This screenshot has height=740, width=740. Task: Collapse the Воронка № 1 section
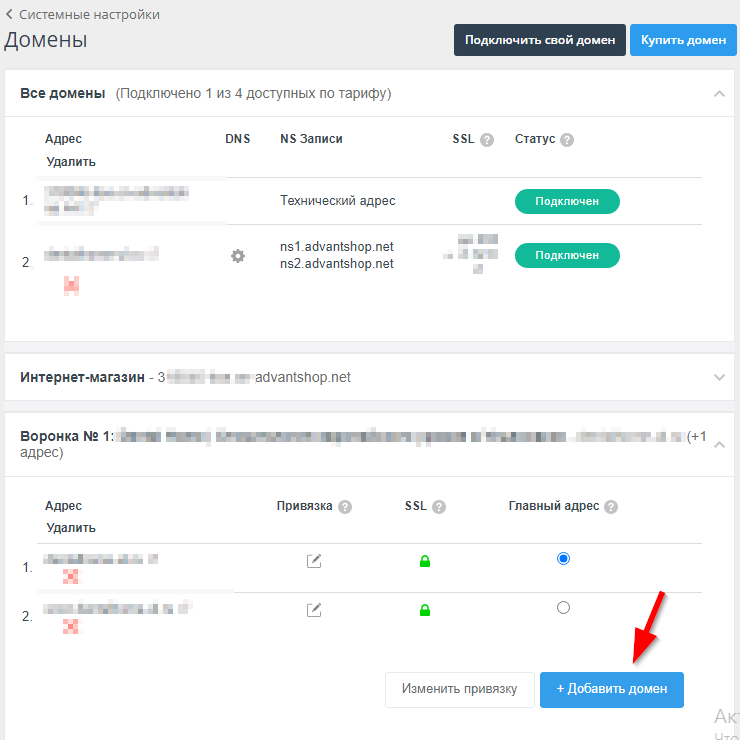[718, 445]
